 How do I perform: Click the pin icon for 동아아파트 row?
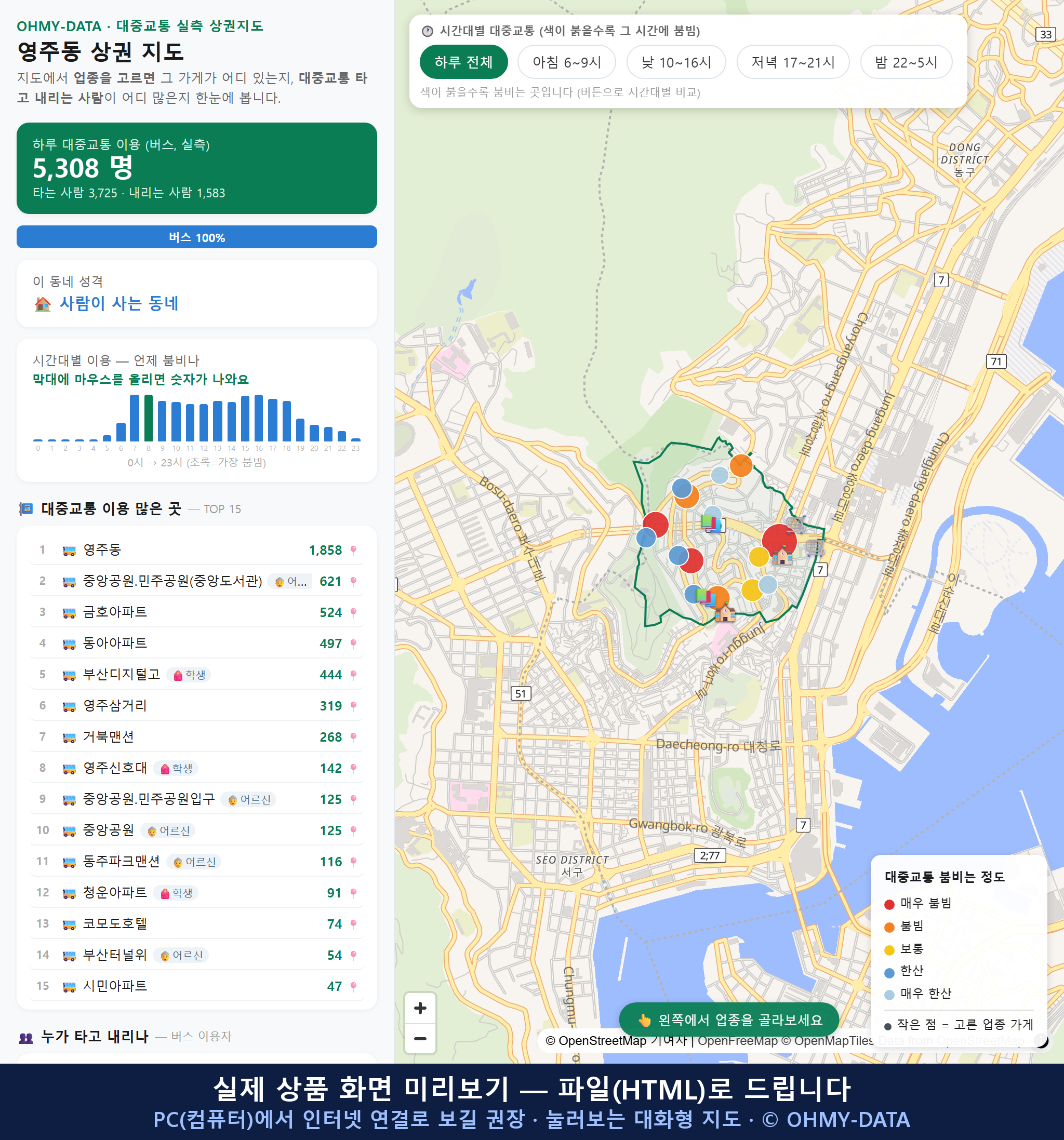pyautogui.click(x=353, y=644)
